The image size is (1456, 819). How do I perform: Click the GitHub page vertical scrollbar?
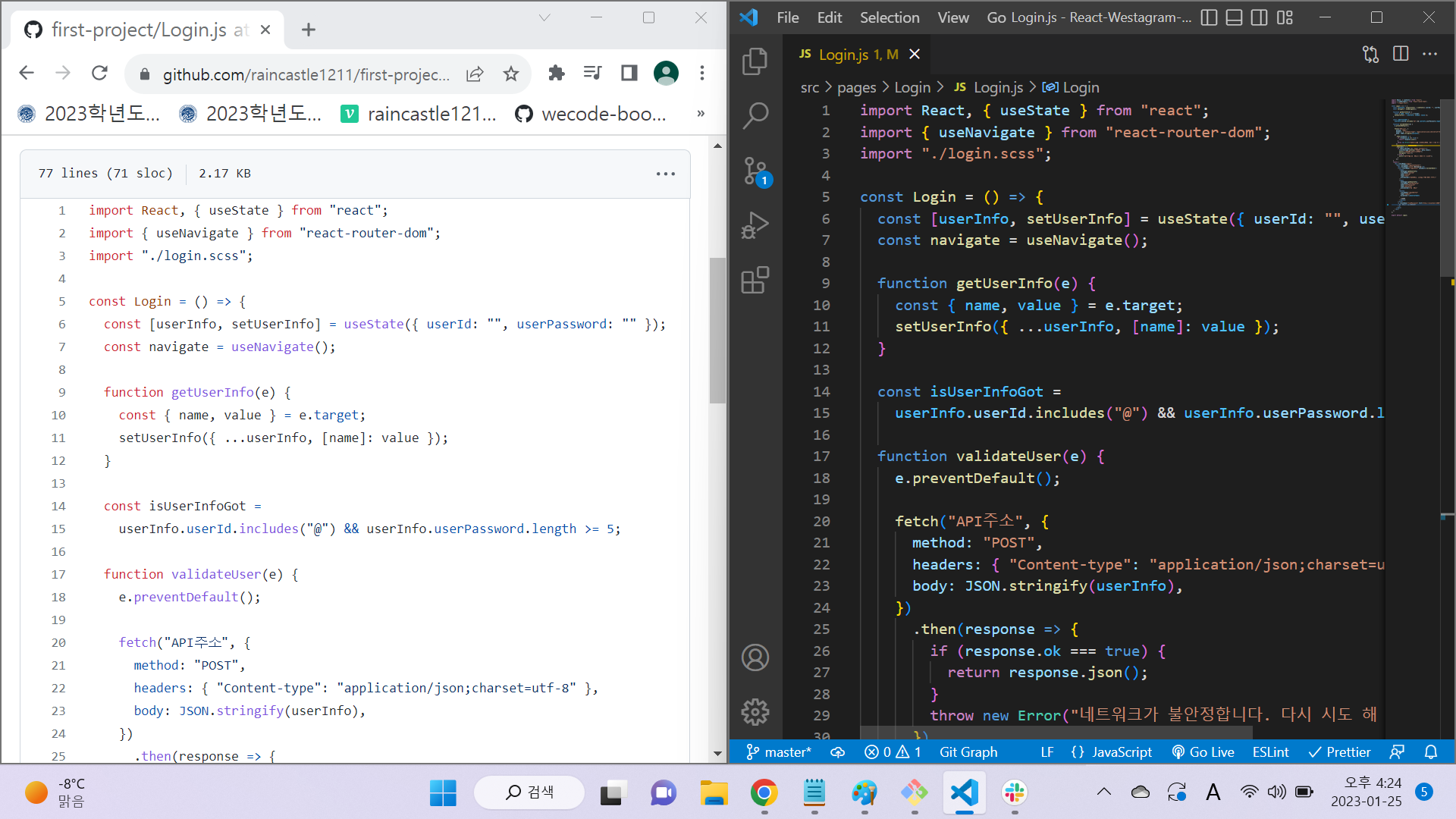tap(717, 330)
